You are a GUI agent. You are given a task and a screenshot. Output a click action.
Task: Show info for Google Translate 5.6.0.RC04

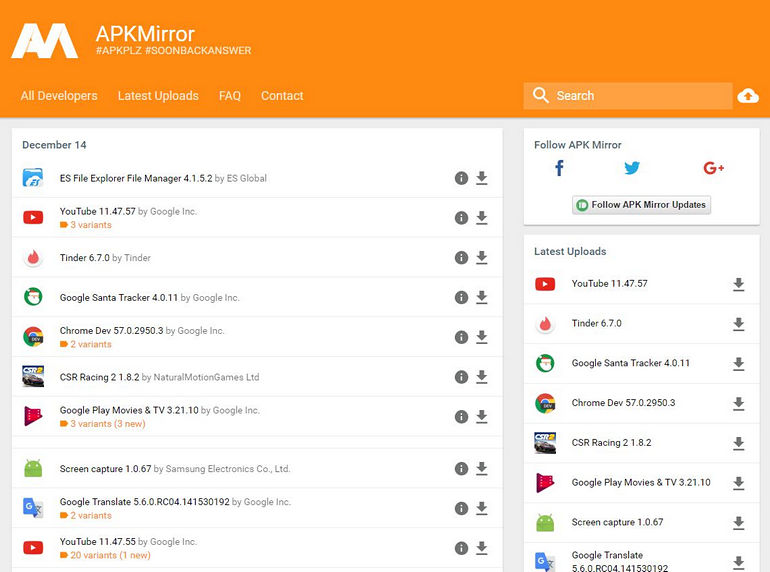pyautogui.click(x=461, y=508)
